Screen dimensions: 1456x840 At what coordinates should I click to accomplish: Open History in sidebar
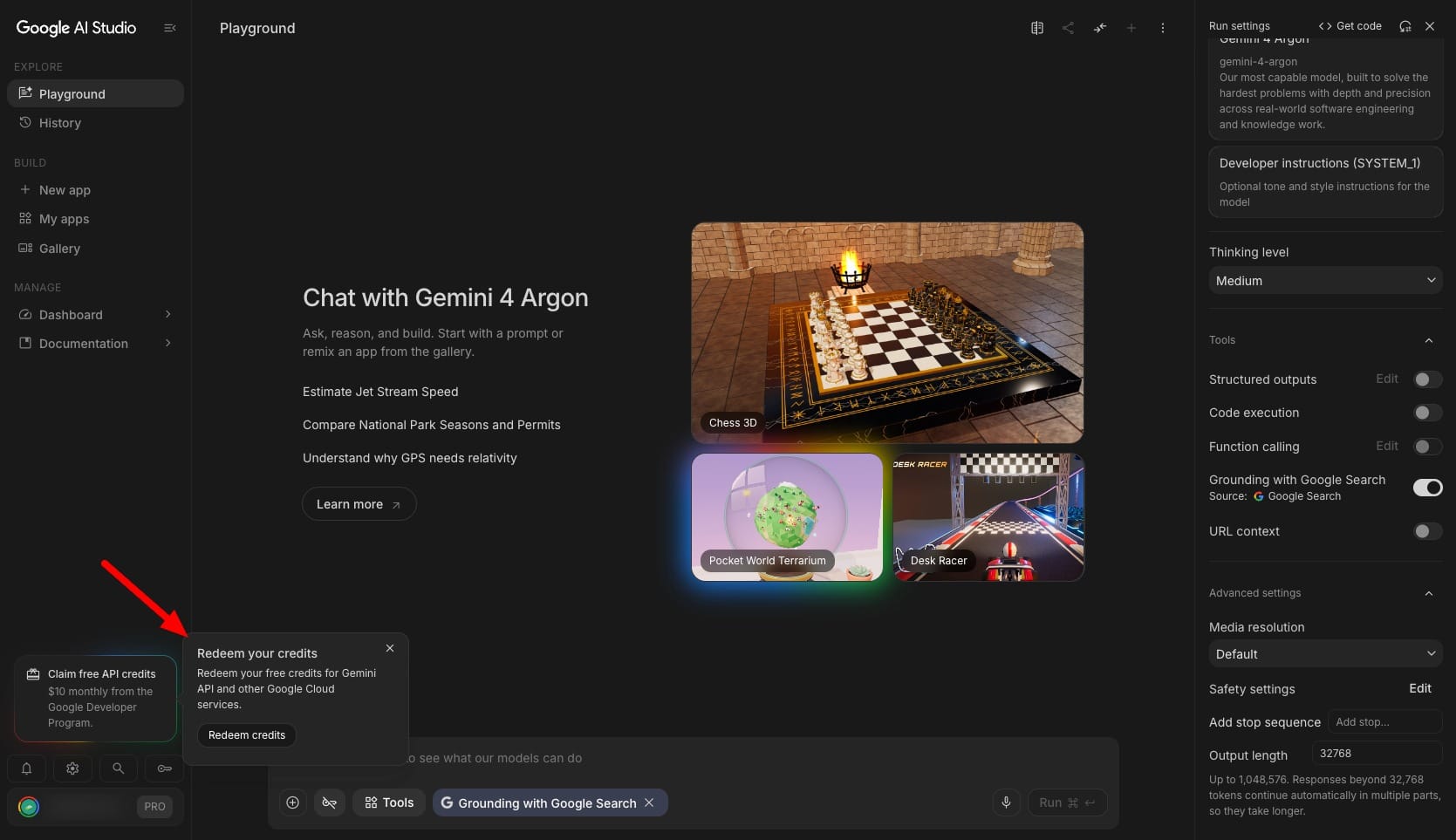coord(95,123)
